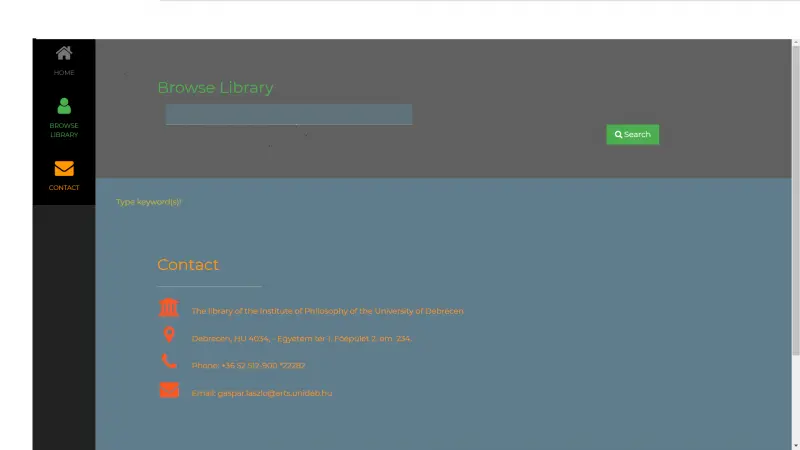The image size is (800, 450).
Task: Click the map pin location icon
Action: tap(169, 335)
